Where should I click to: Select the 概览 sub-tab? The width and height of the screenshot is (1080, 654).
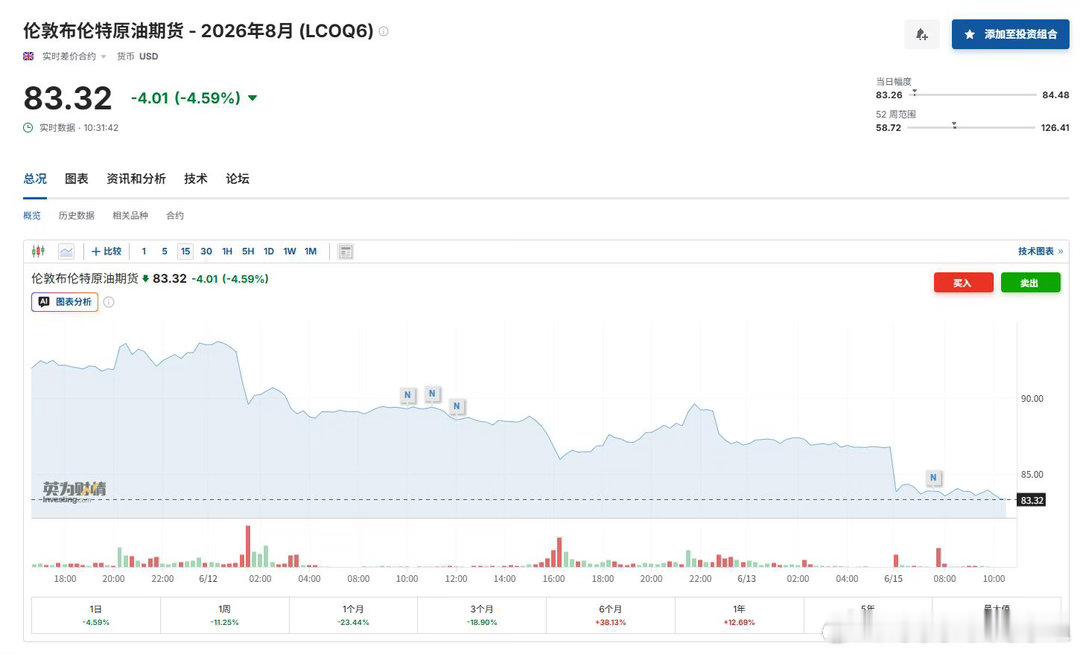32,215
